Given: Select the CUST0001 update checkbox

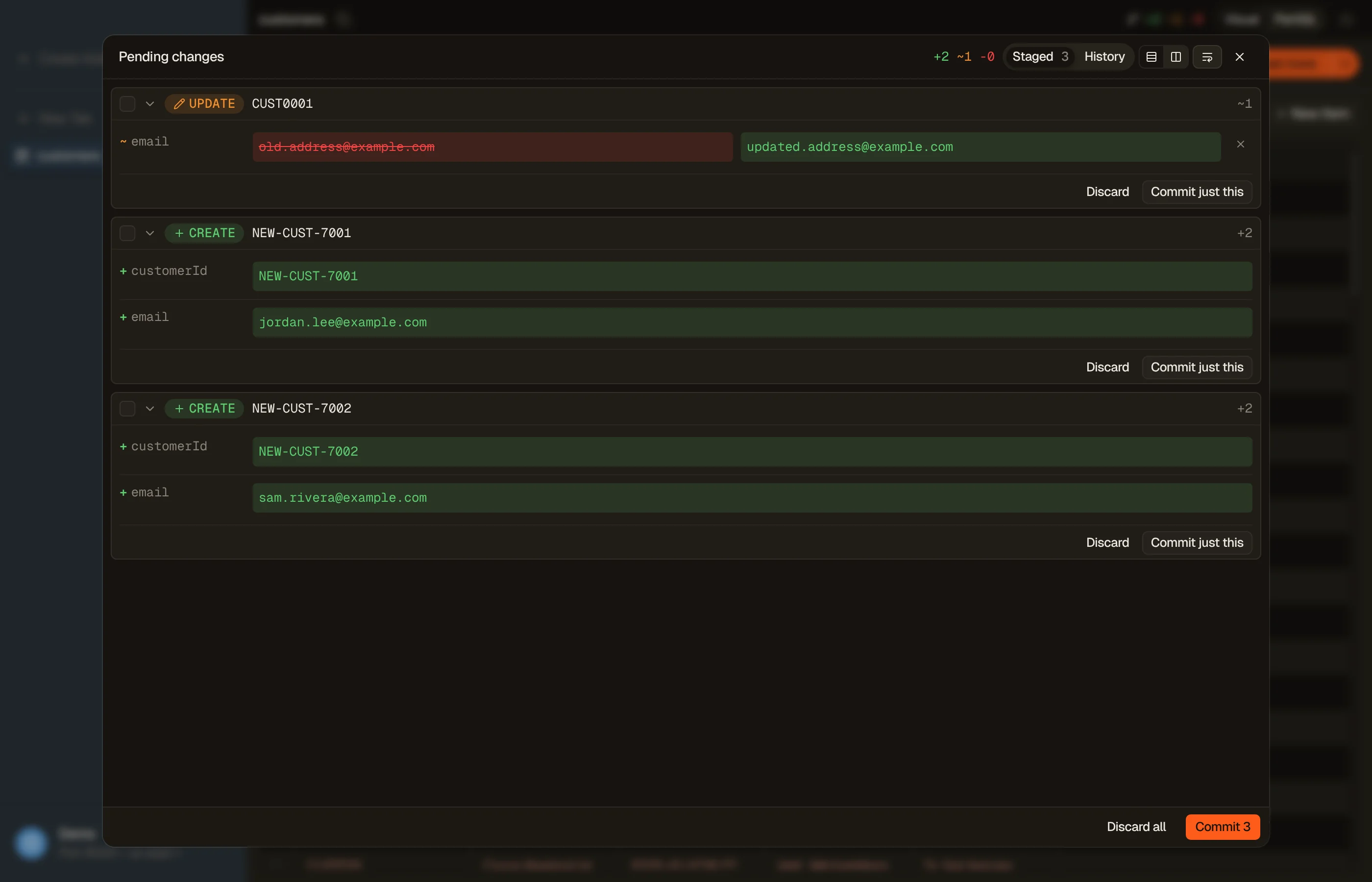Looking at the screenshot, I should 127,104.
